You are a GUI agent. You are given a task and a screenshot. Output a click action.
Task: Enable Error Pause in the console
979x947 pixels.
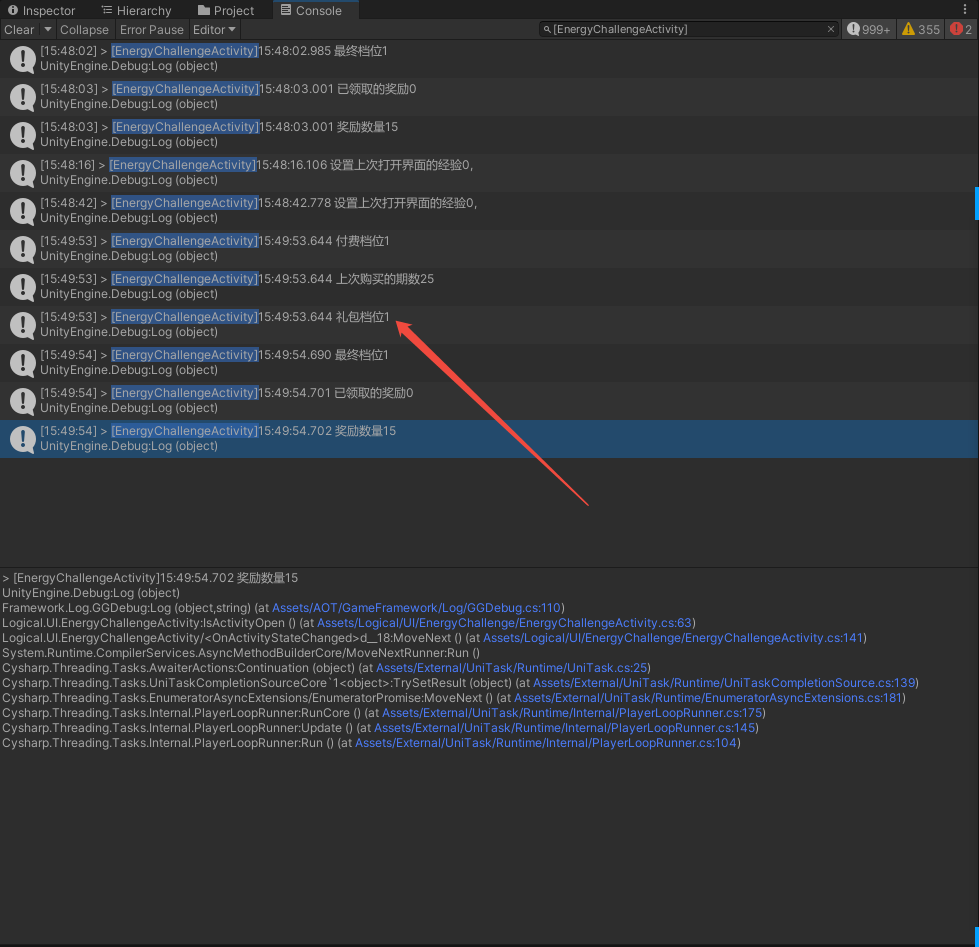click(x=151, y=30)
